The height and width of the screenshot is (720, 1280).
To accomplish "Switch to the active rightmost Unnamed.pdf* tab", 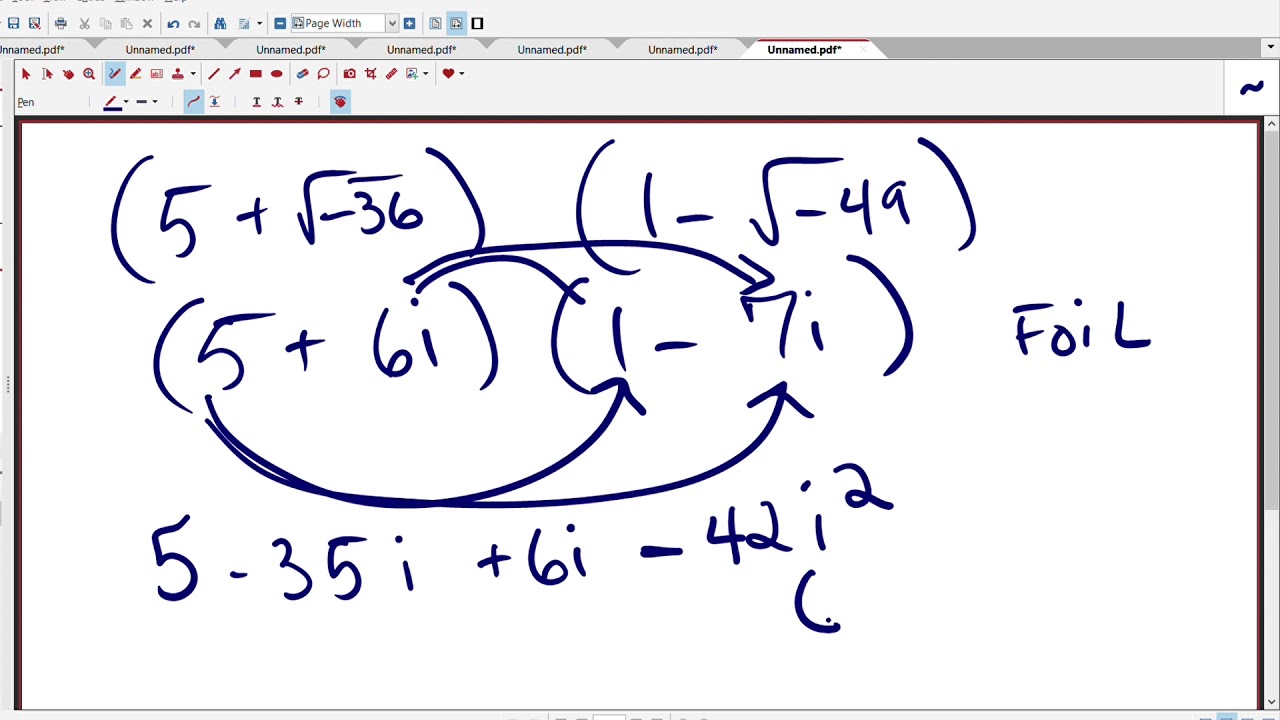I will tap(804, 49).
